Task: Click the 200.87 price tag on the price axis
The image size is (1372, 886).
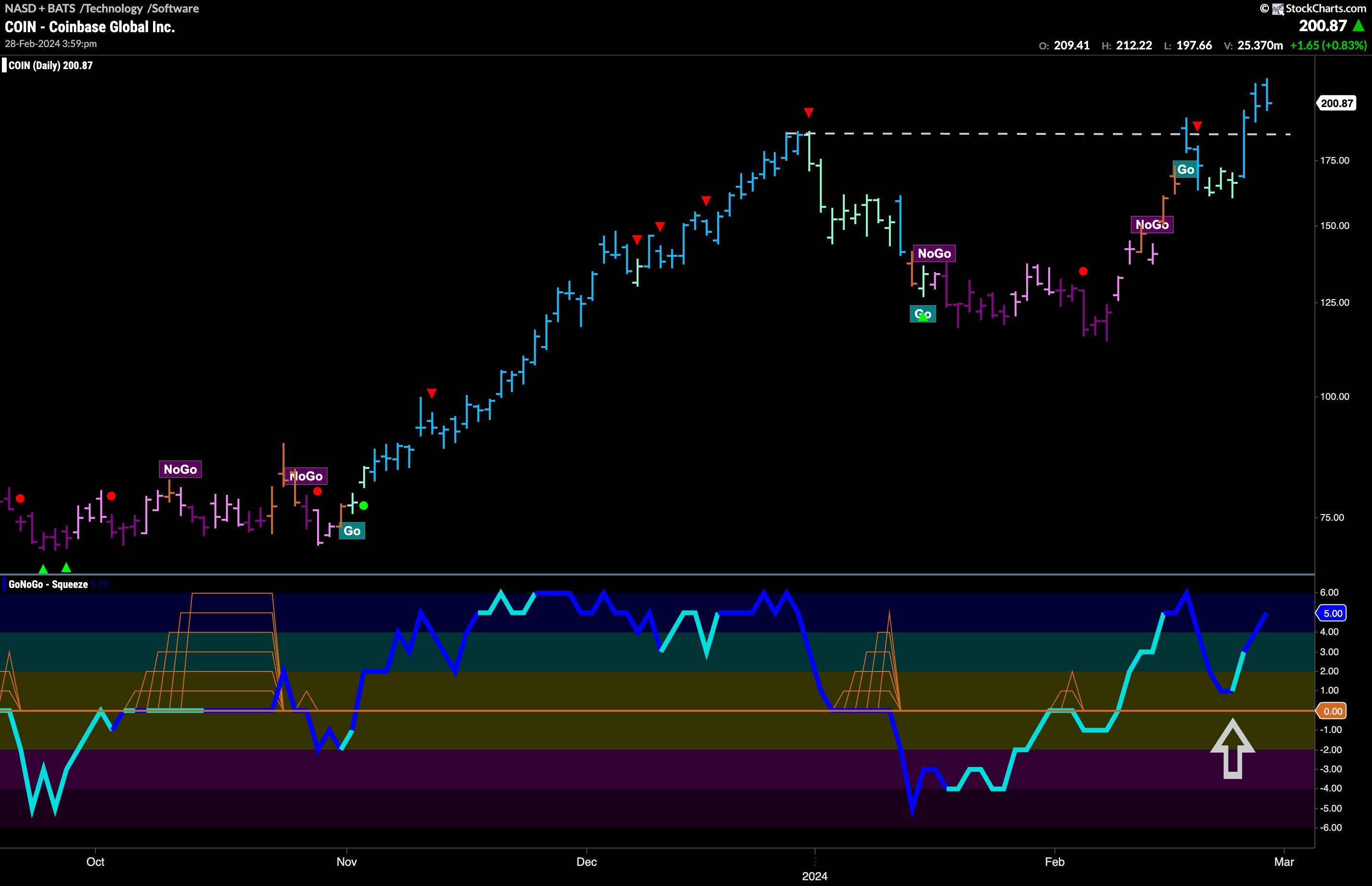Action: (x=1337, y=104)
